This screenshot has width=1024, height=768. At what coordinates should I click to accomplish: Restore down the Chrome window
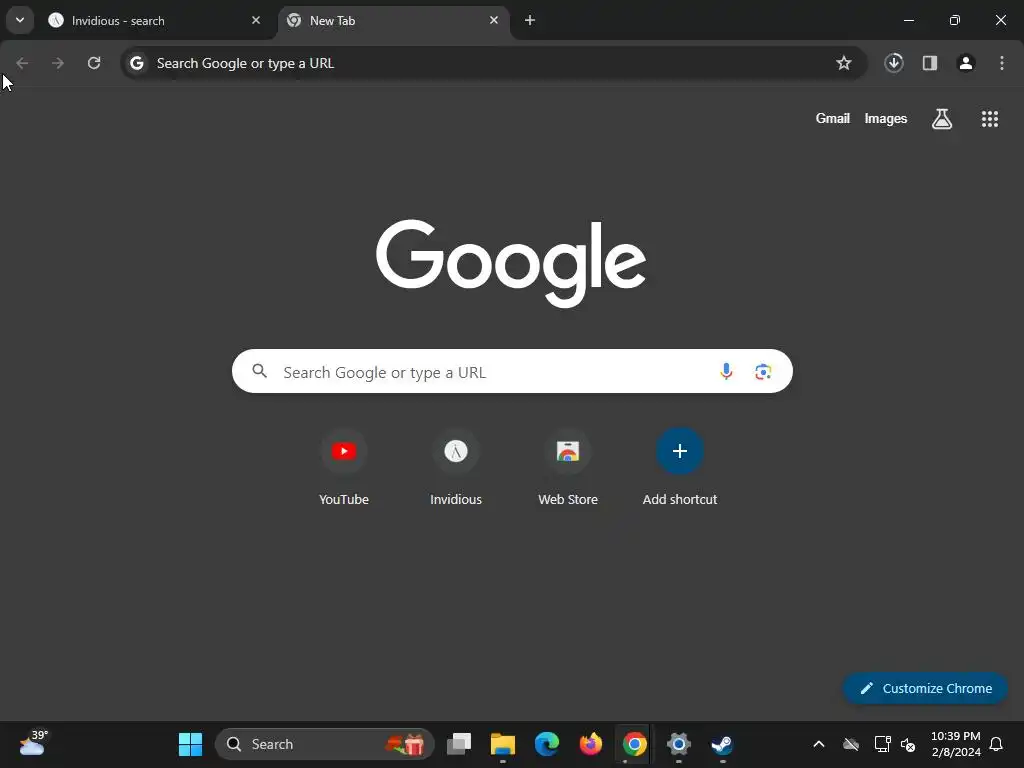(x=954, y=20)
